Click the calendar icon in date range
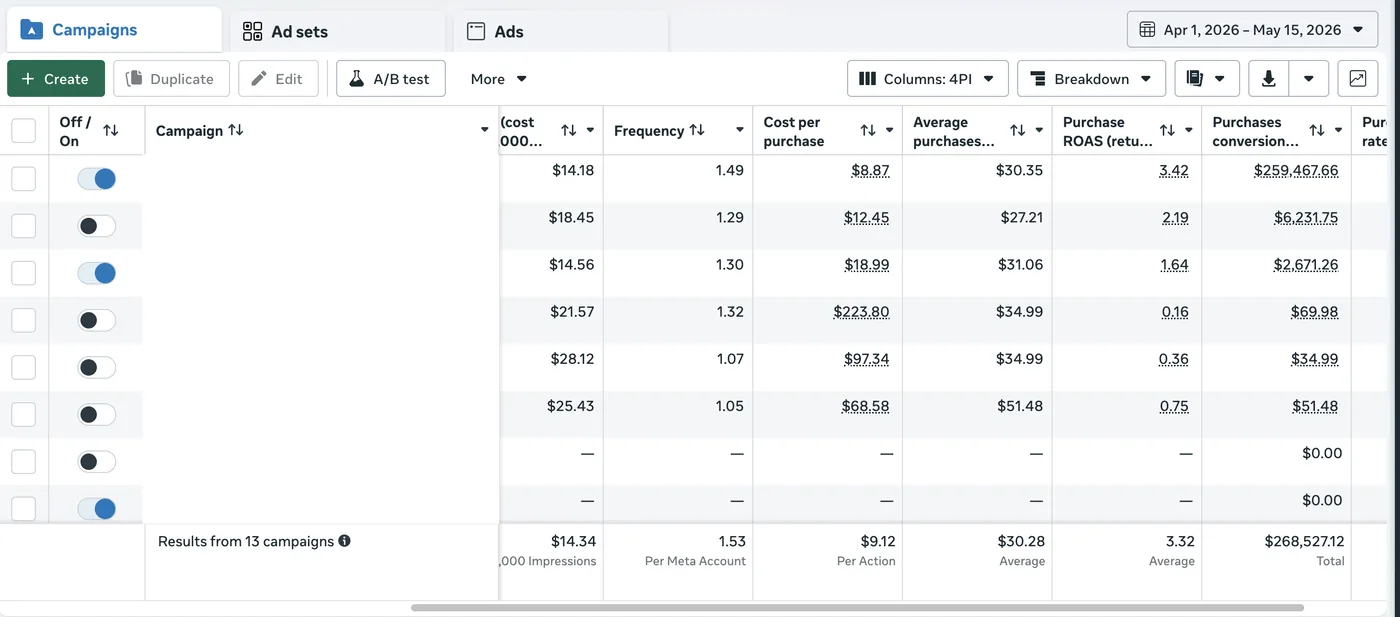1400x617 pixels. point(1147,30)
